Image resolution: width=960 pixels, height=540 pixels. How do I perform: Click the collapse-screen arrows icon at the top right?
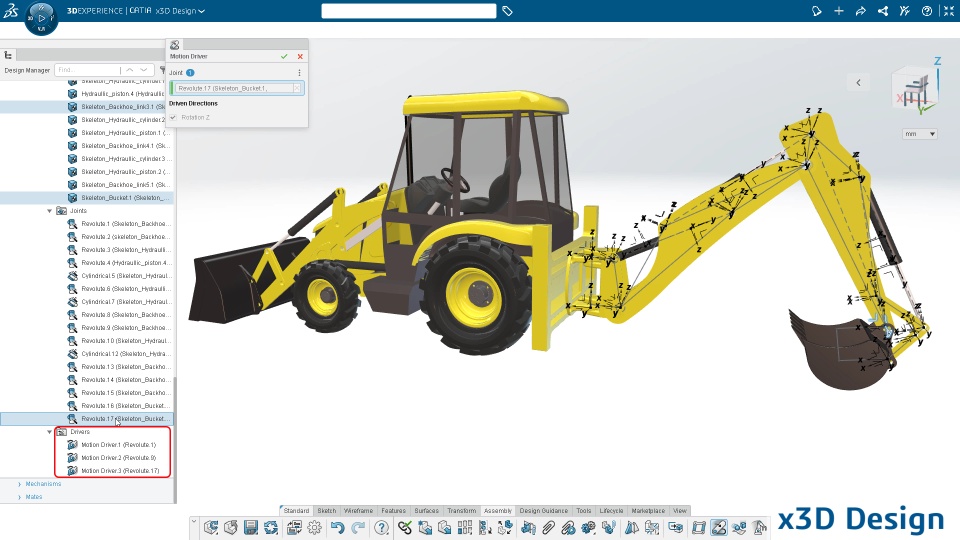coord(949,11)
